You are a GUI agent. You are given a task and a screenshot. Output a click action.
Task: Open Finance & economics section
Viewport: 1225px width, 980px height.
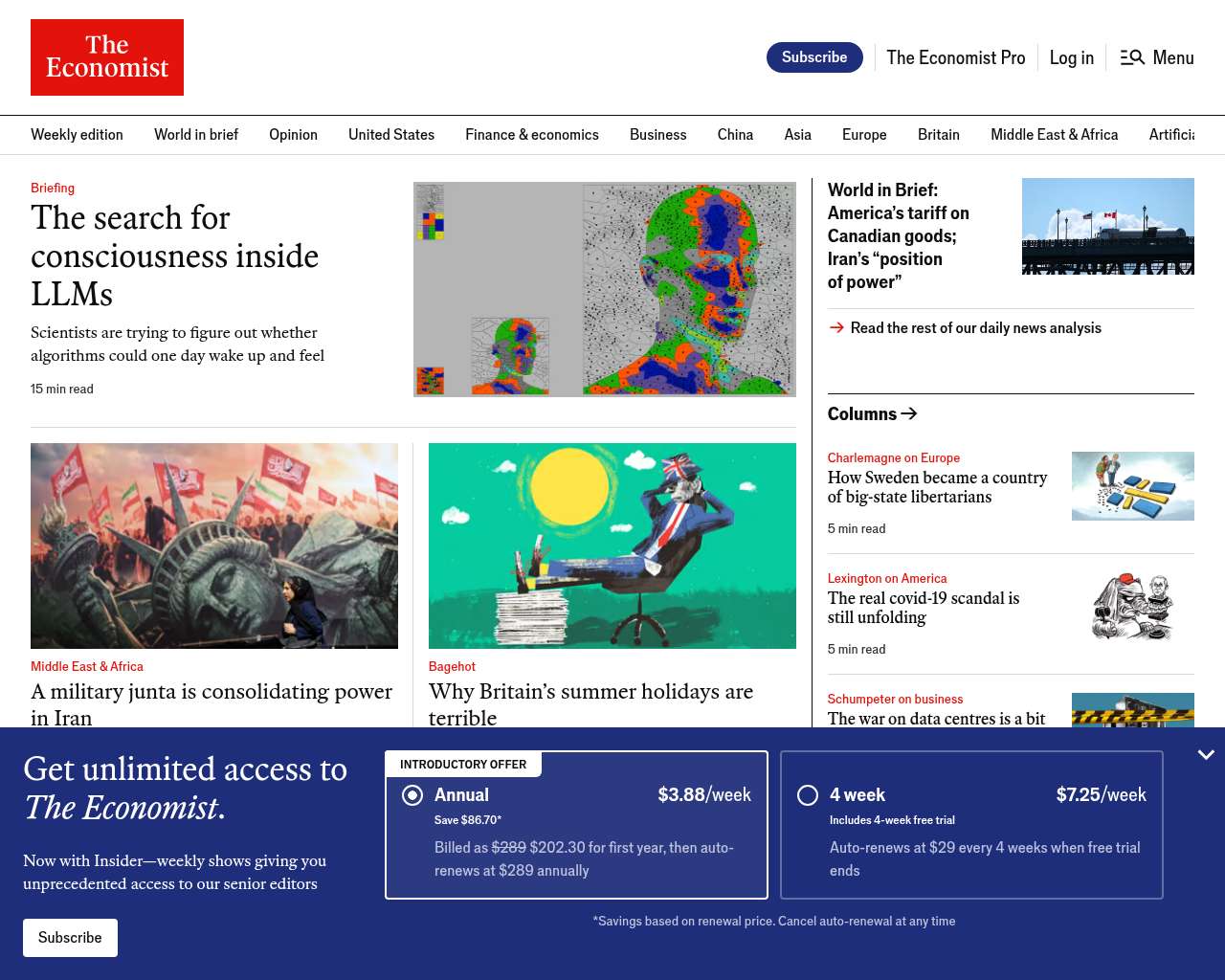(x=532, y=135)
